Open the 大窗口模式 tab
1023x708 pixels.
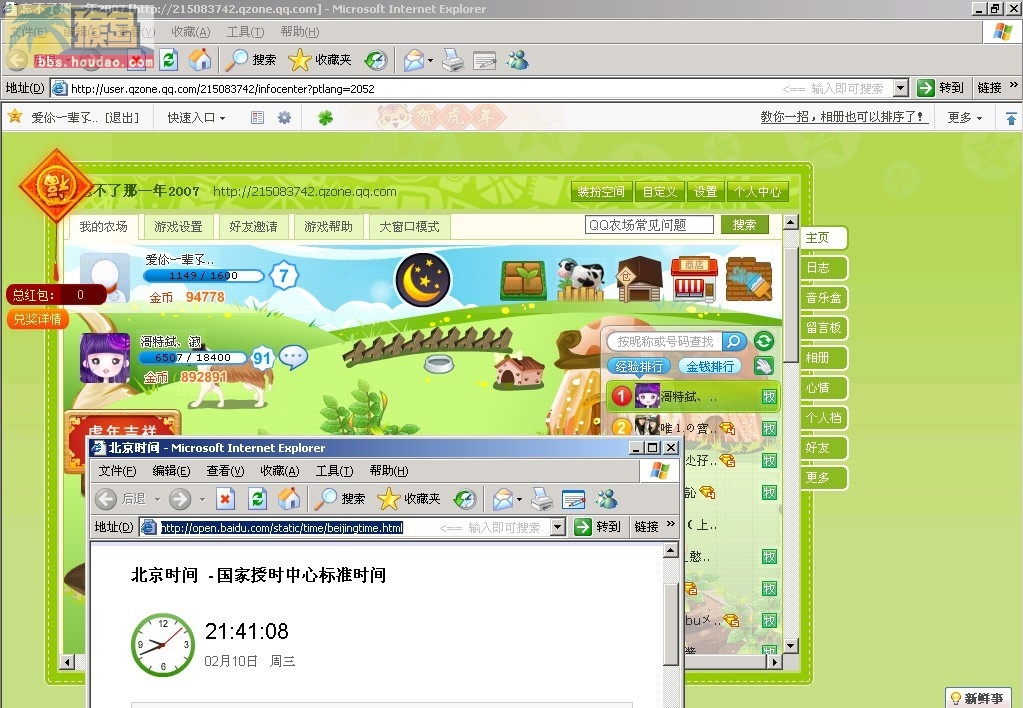tap(409, 226)
